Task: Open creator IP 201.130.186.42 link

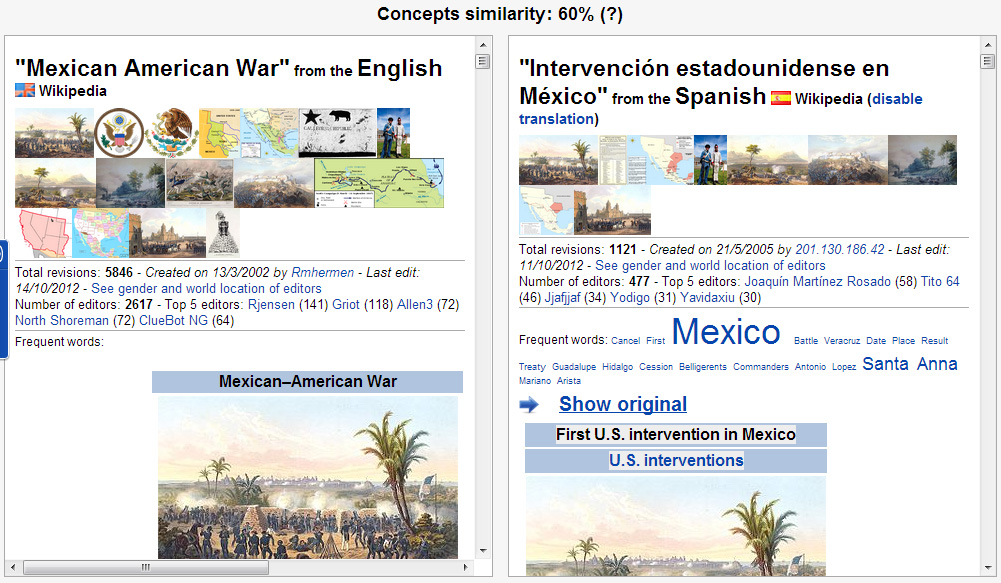Action: pos(839,250)
